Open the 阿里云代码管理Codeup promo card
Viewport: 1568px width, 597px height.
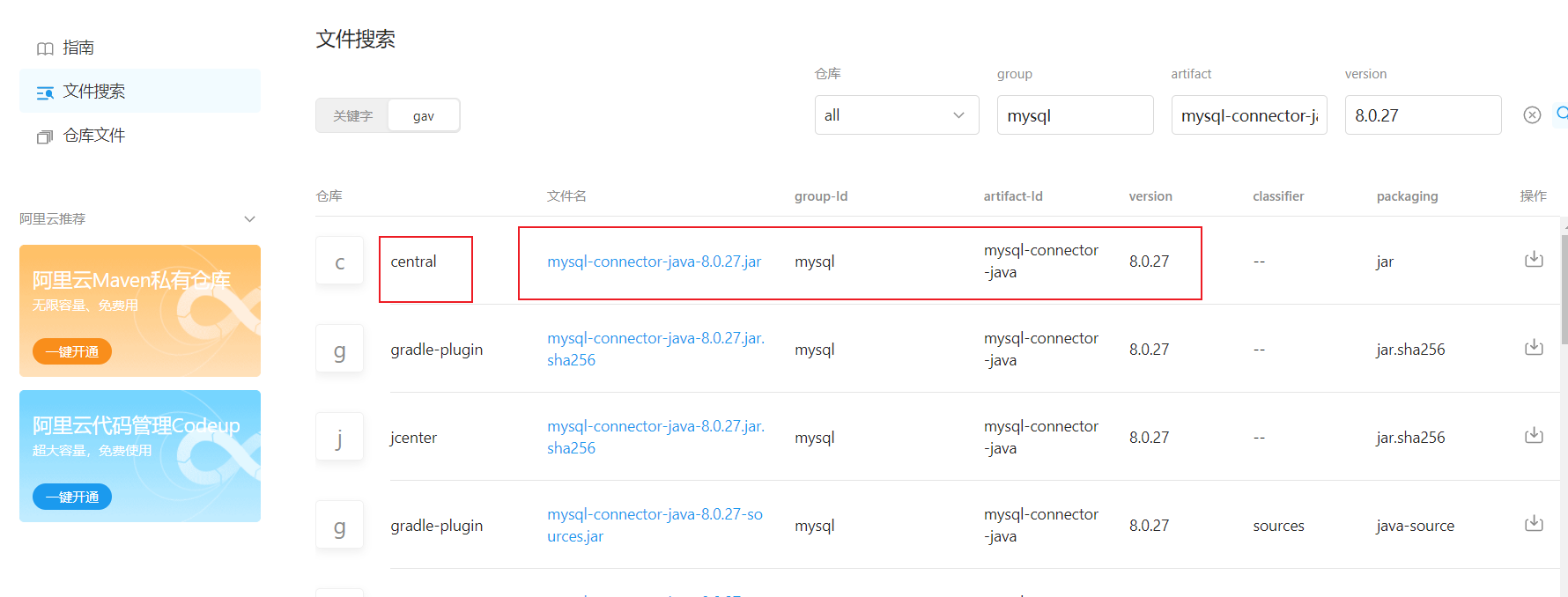tap(140, 456)
